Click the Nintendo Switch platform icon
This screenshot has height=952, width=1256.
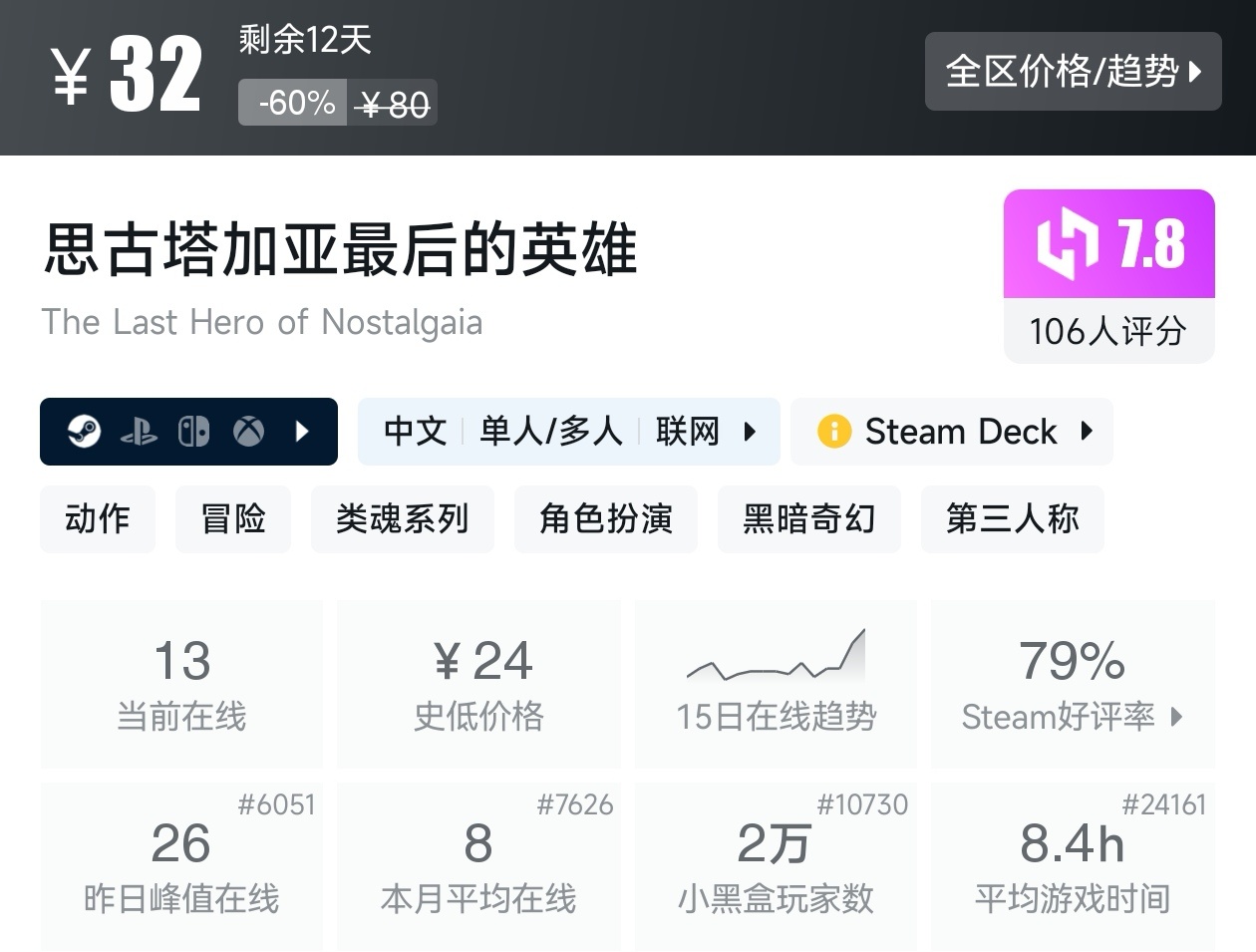[x=193, y=432]
